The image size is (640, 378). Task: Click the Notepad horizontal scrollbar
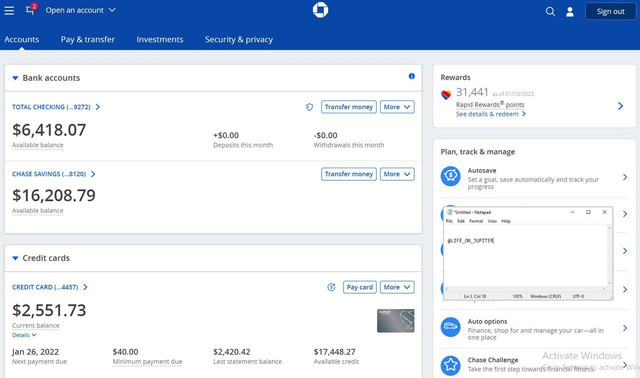[526, 289]
